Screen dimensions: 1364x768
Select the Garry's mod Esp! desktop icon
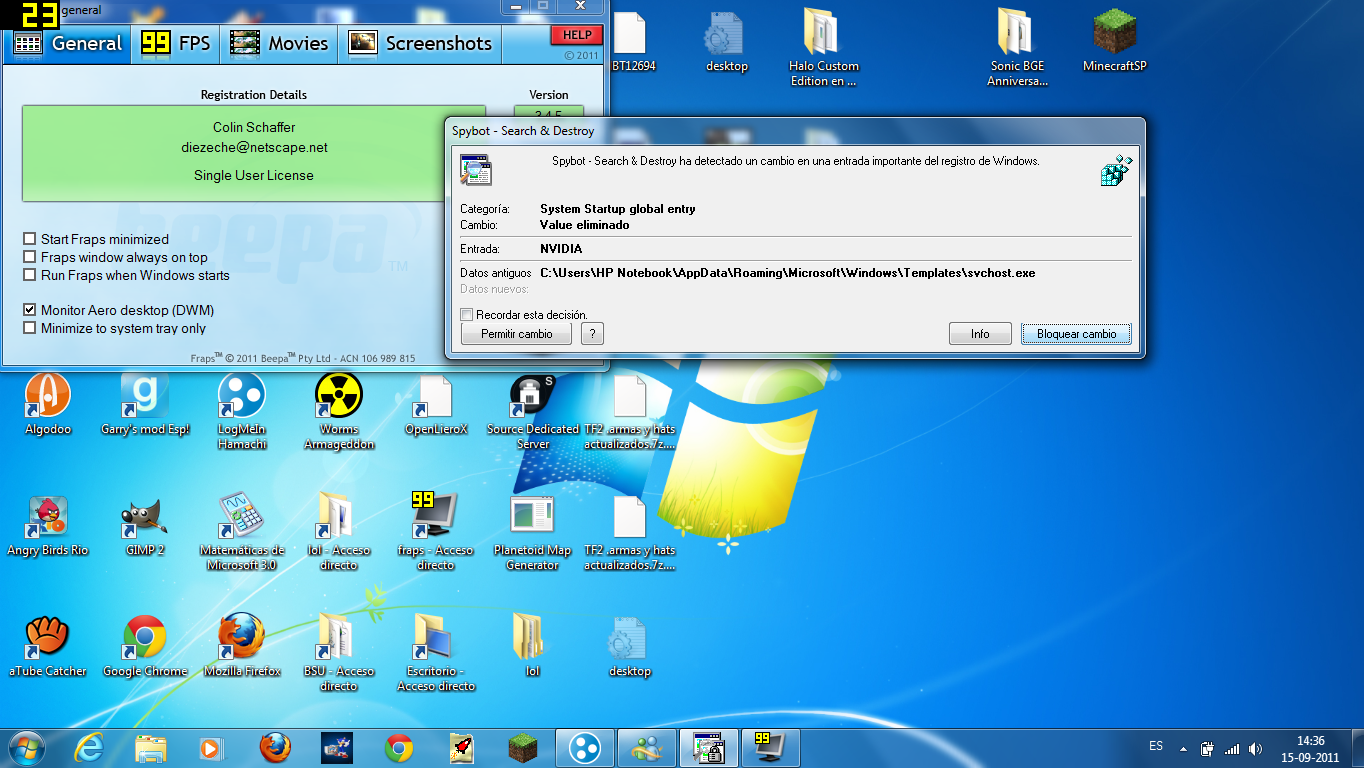(145, 405)
